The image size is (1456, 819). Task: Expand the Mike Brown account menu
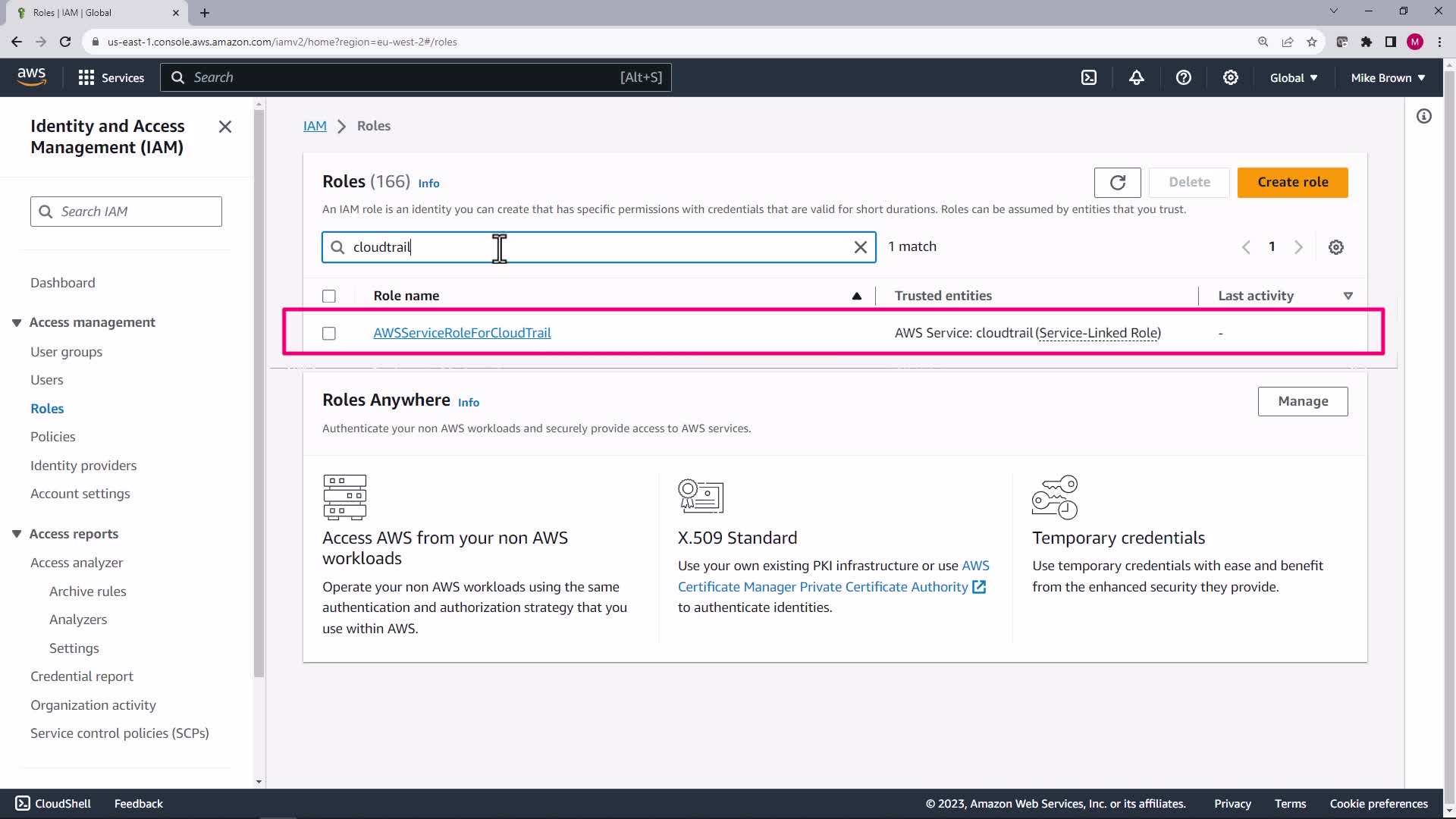[1387, 77]
